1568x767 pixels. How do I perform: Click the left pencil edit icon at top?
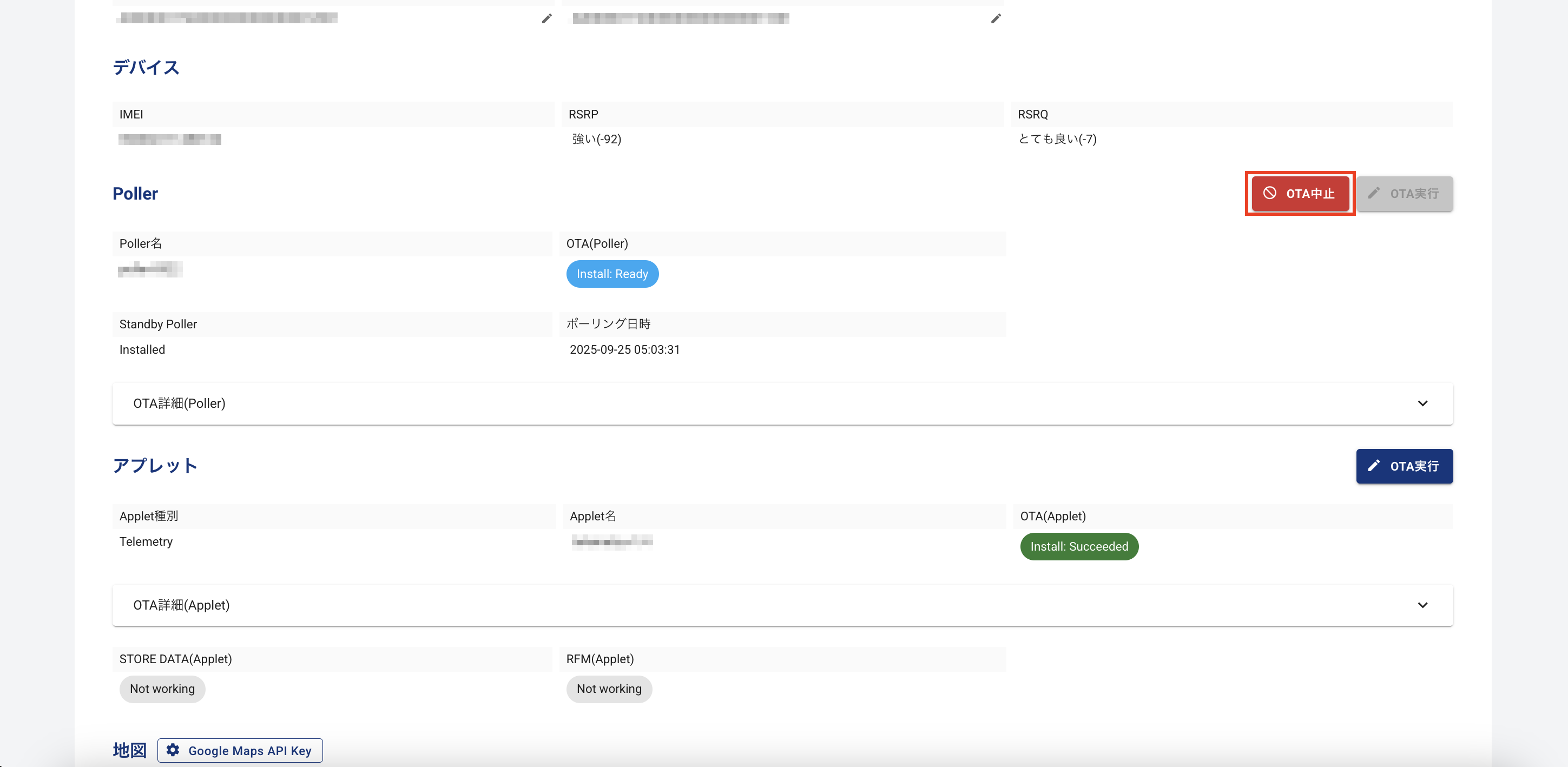click(546, 19)
